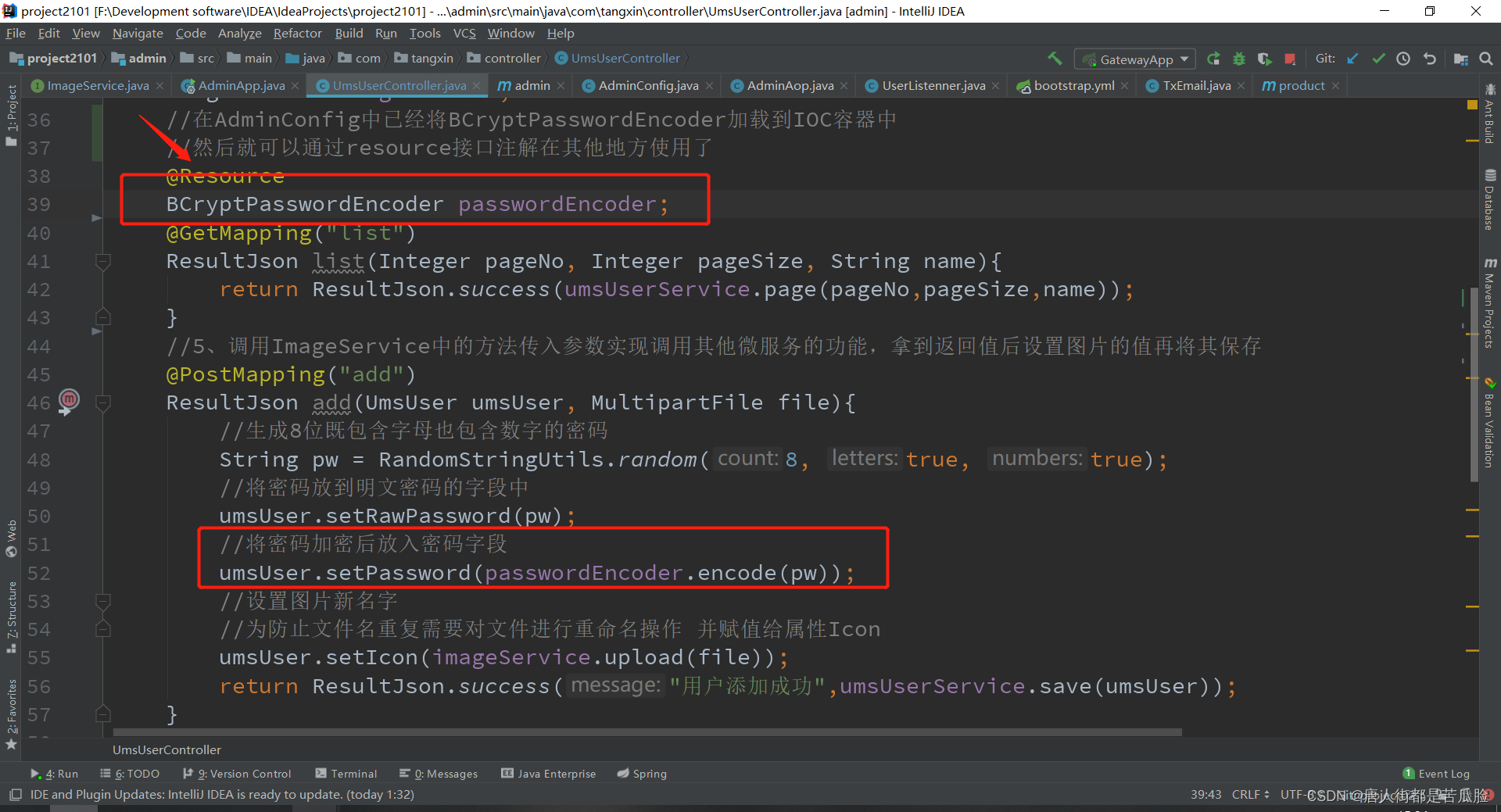1501x812 pixels.
Task: Open the Bean Validation side panel
Action: click(x=1489, y=423)
